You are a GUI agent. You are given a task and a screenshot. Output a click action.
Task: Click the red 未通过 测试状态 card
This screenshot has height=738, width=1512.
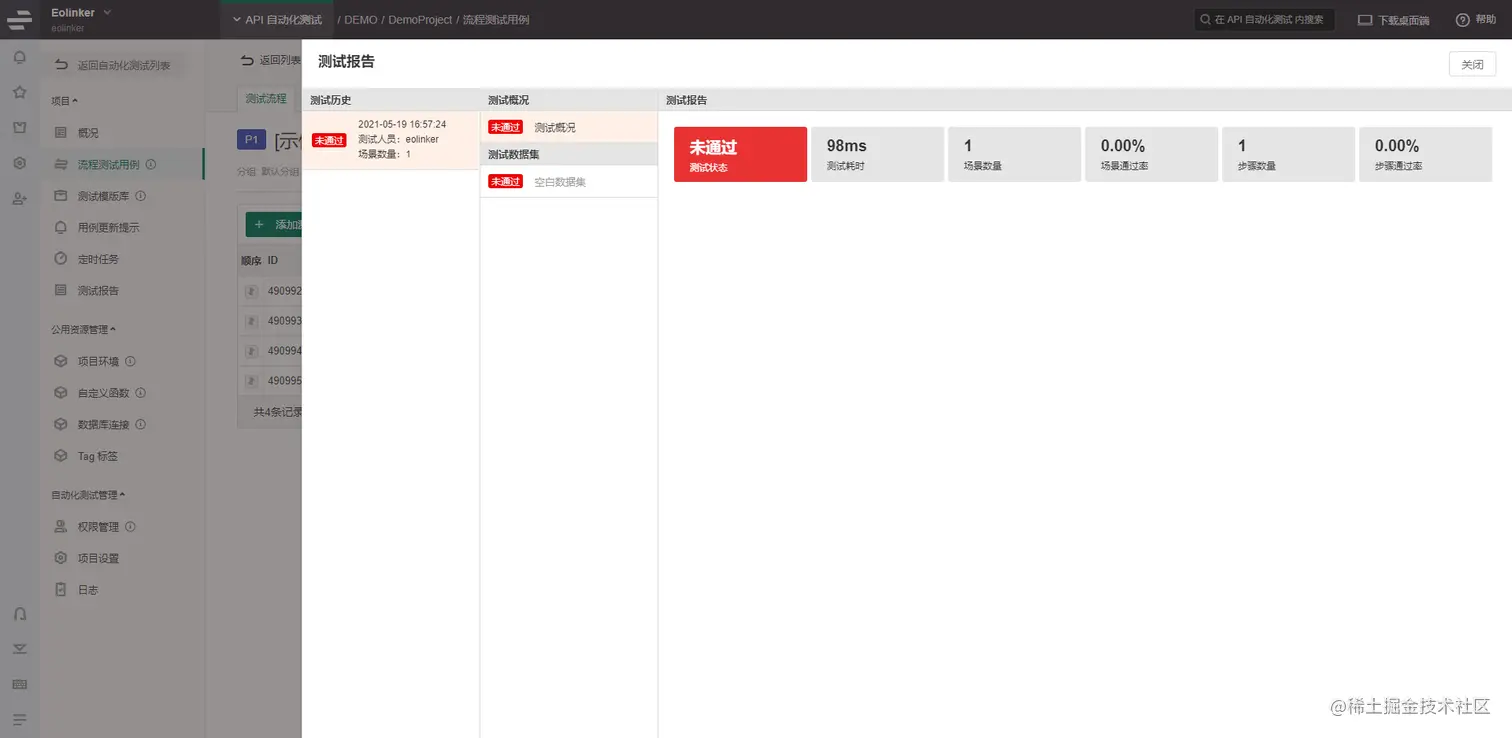tap(740, 154)
